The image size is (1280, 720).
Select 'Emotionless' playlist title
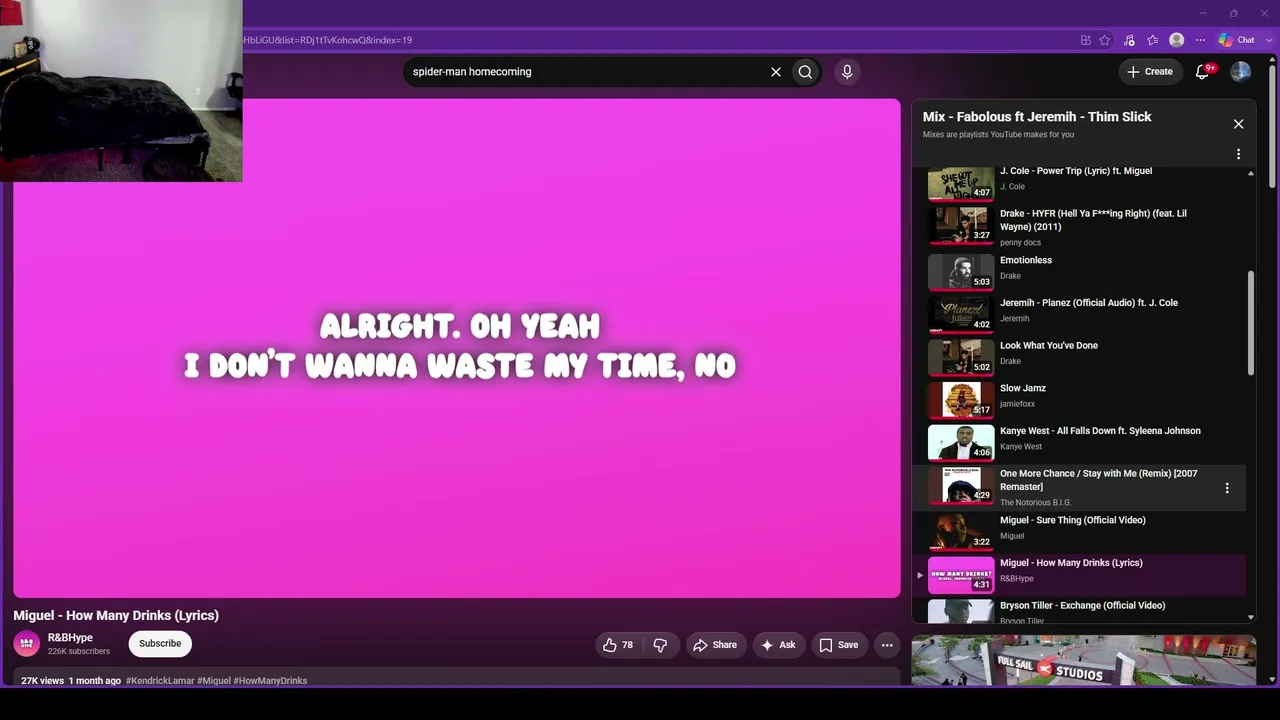coord(1026,260)
